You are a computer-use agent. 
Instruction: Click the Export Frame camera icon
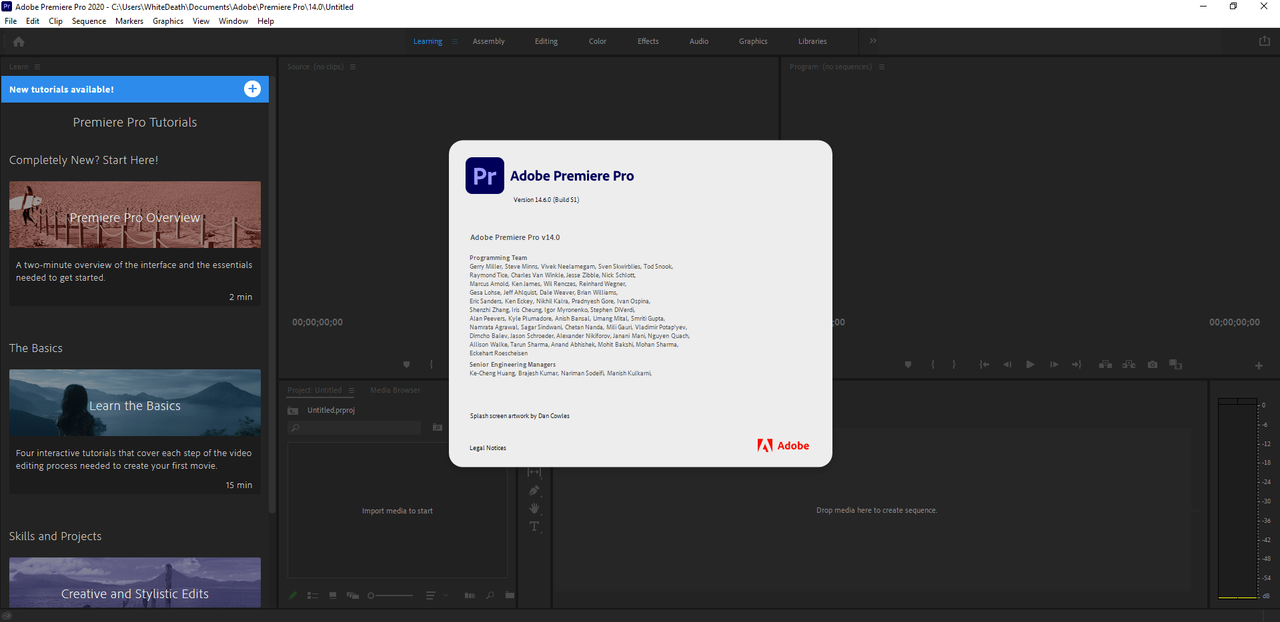point(1152,365)
